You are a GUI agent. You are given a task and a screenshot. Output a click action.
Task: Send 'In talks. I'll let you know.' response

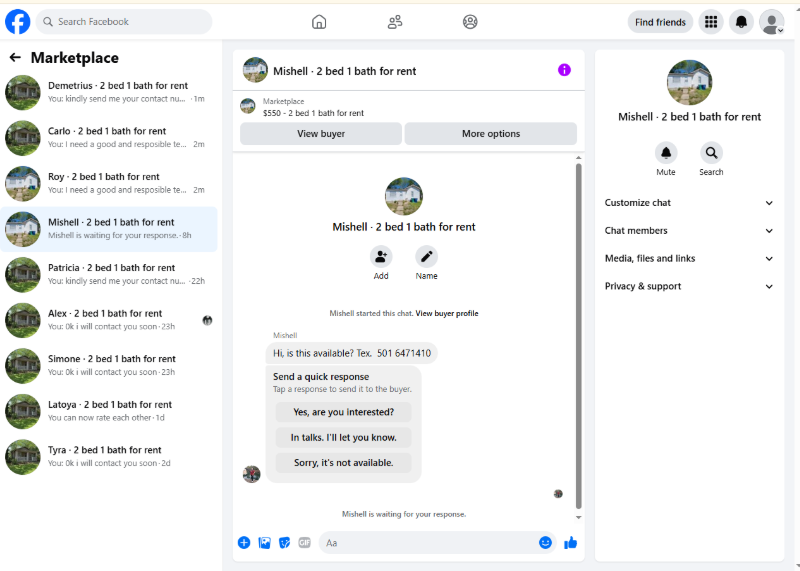pos(343,437)
